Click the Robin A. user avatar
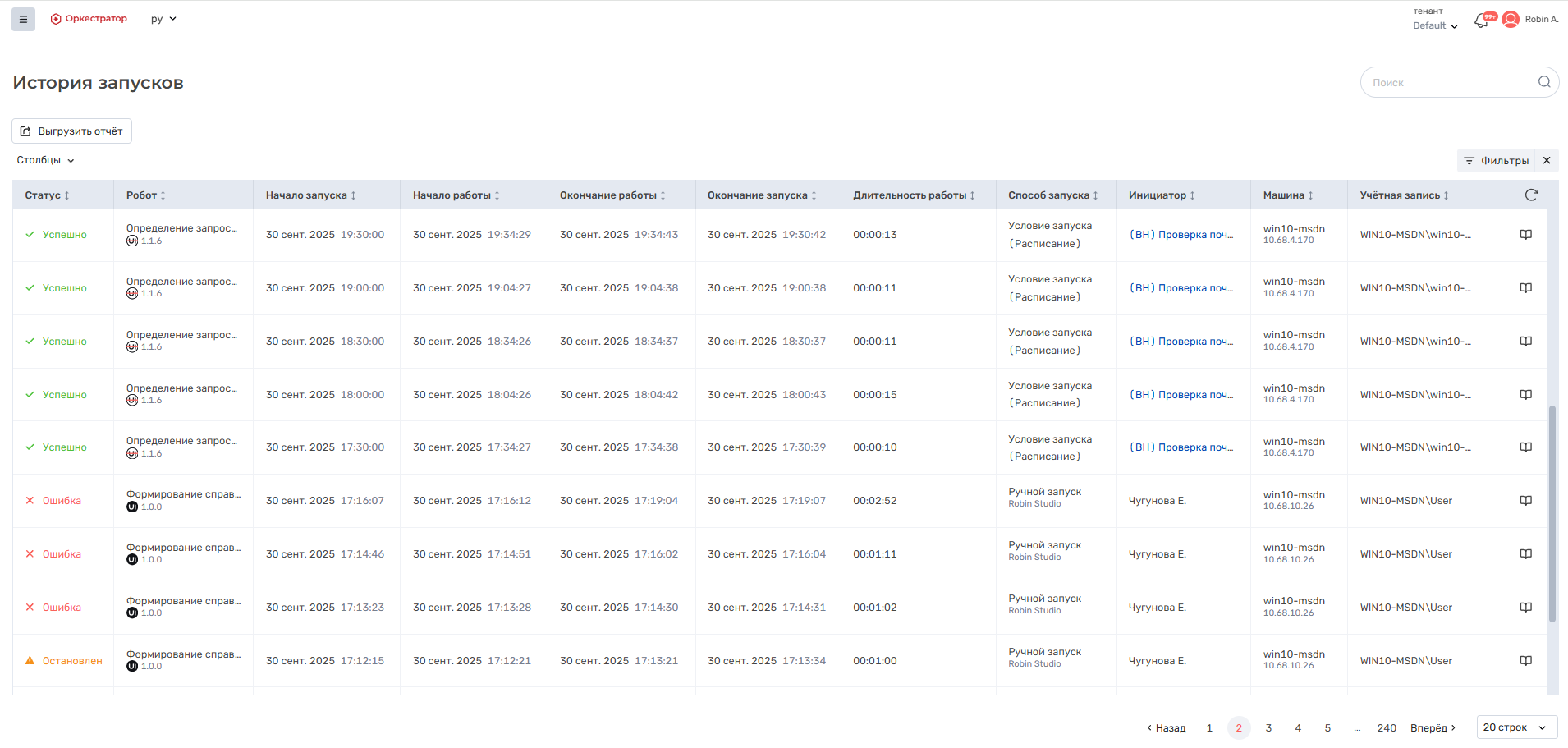The width and height of the screenshot is (1568, 748). (x=1511, y=20)
